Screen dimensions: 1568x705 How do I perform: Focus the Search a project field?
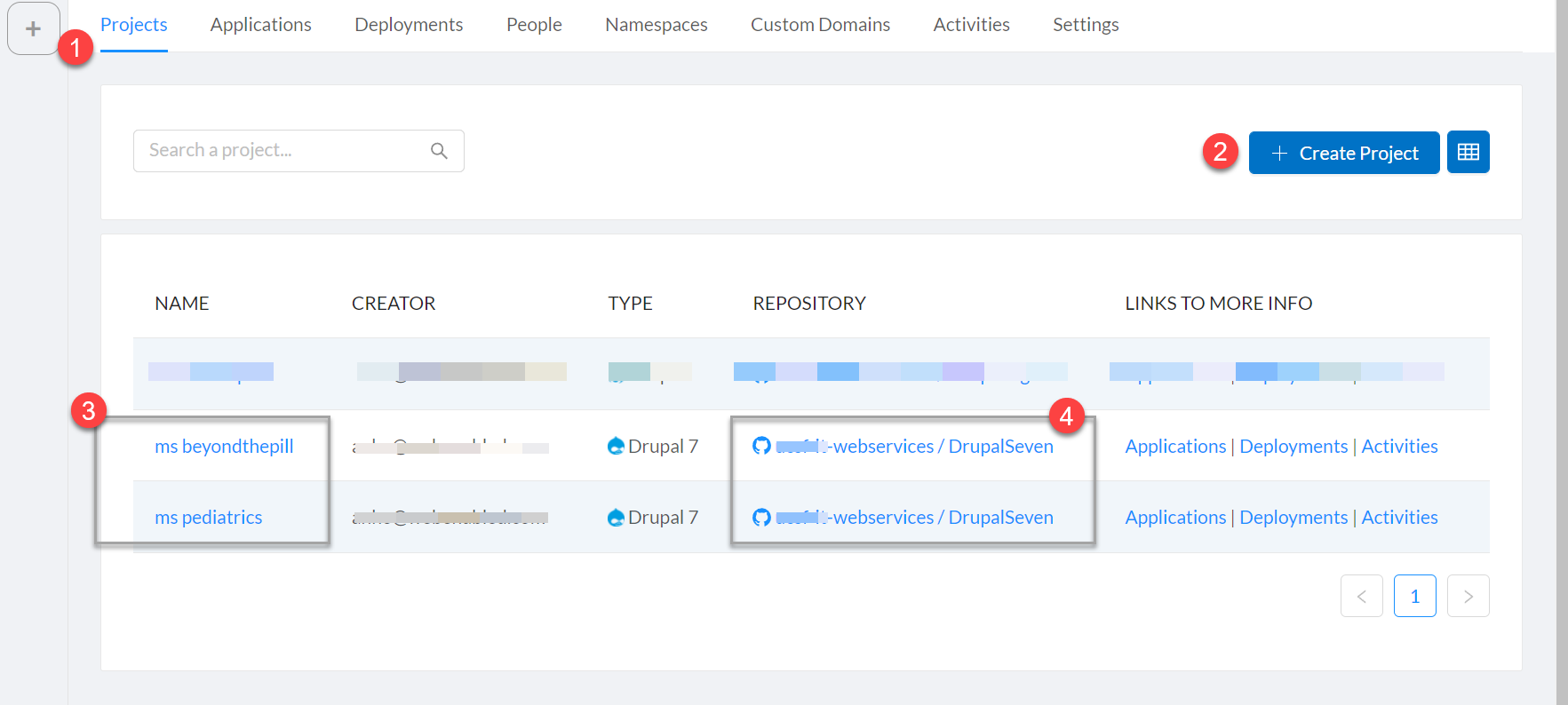(284, 151)
